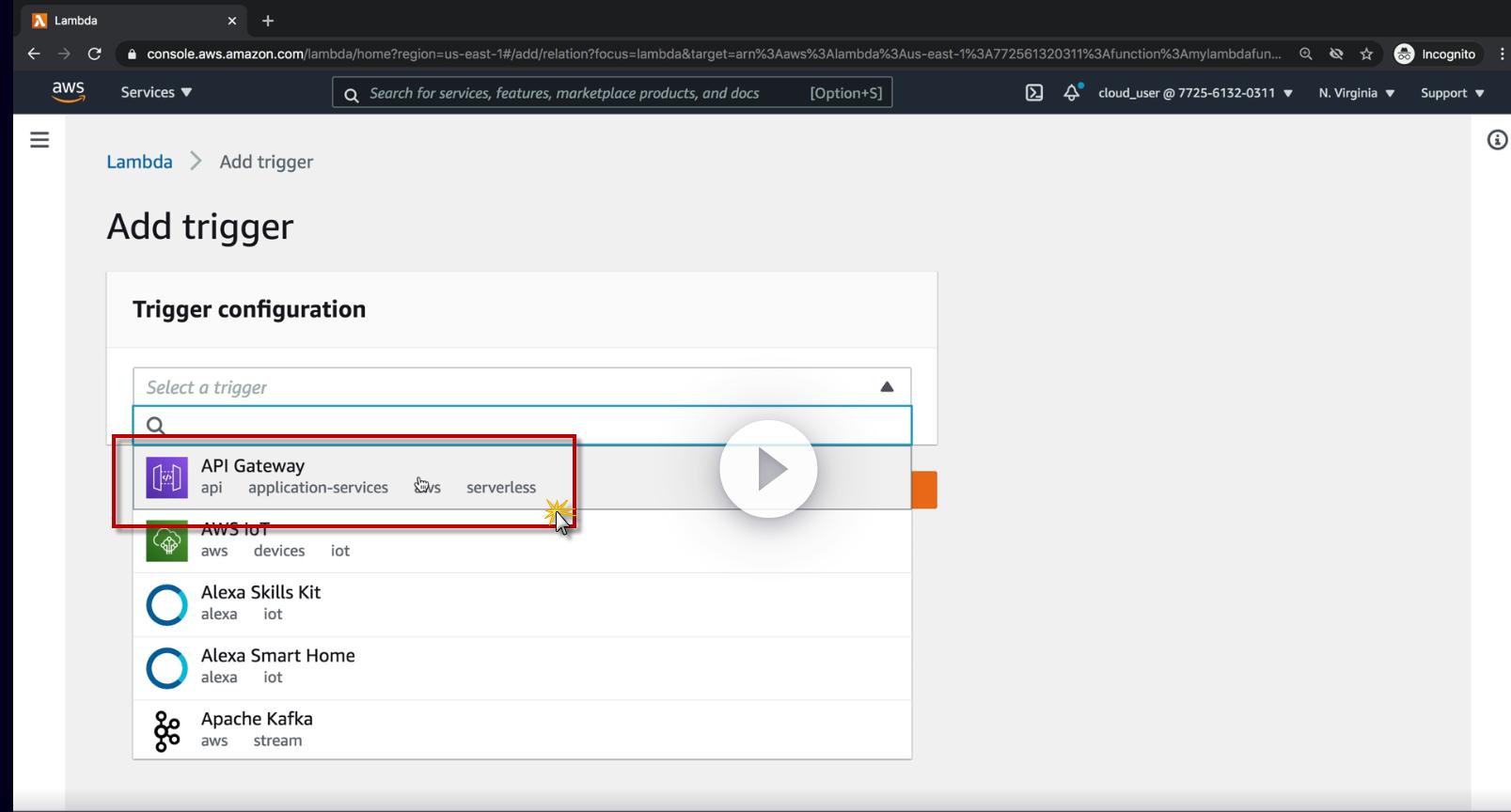Click the Apache Kafka icon

(166, 730)
